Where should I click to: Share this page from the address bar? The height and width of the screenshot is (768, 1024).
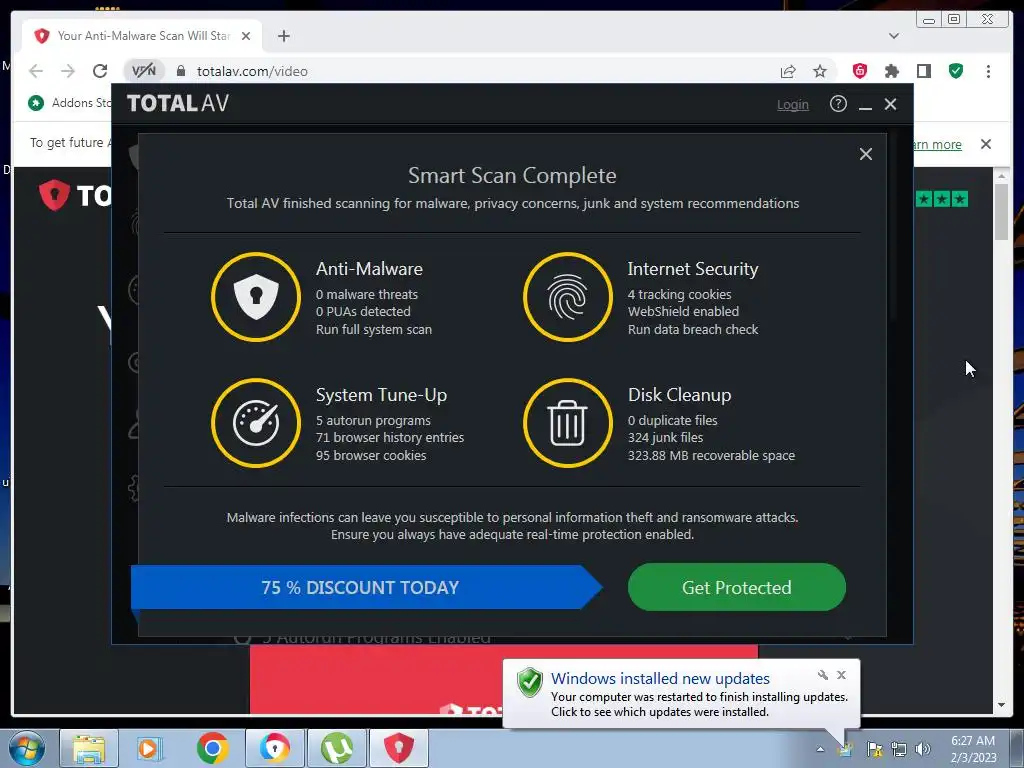click(788, 71)
